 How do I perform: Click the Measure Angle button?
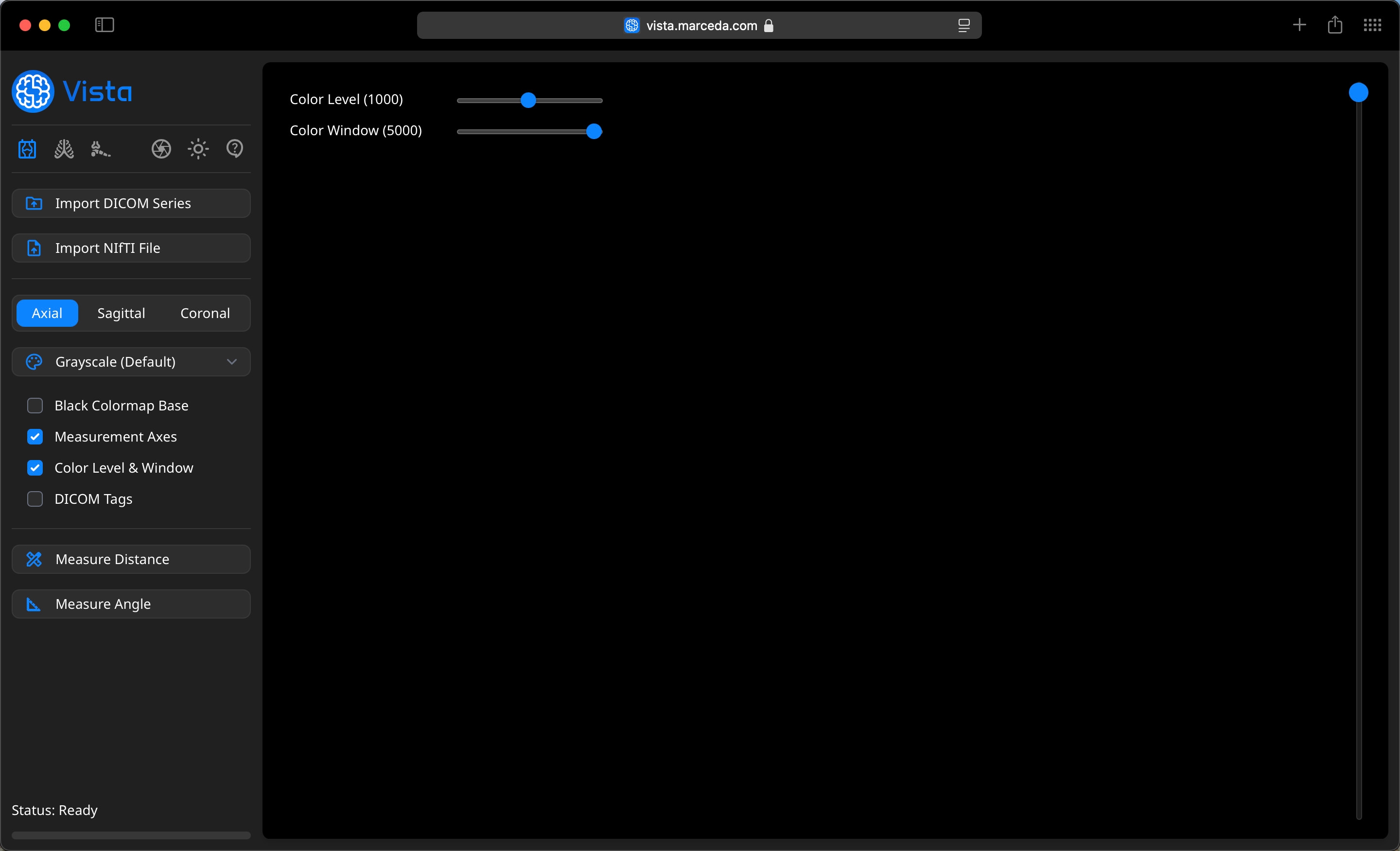point(131,603)
